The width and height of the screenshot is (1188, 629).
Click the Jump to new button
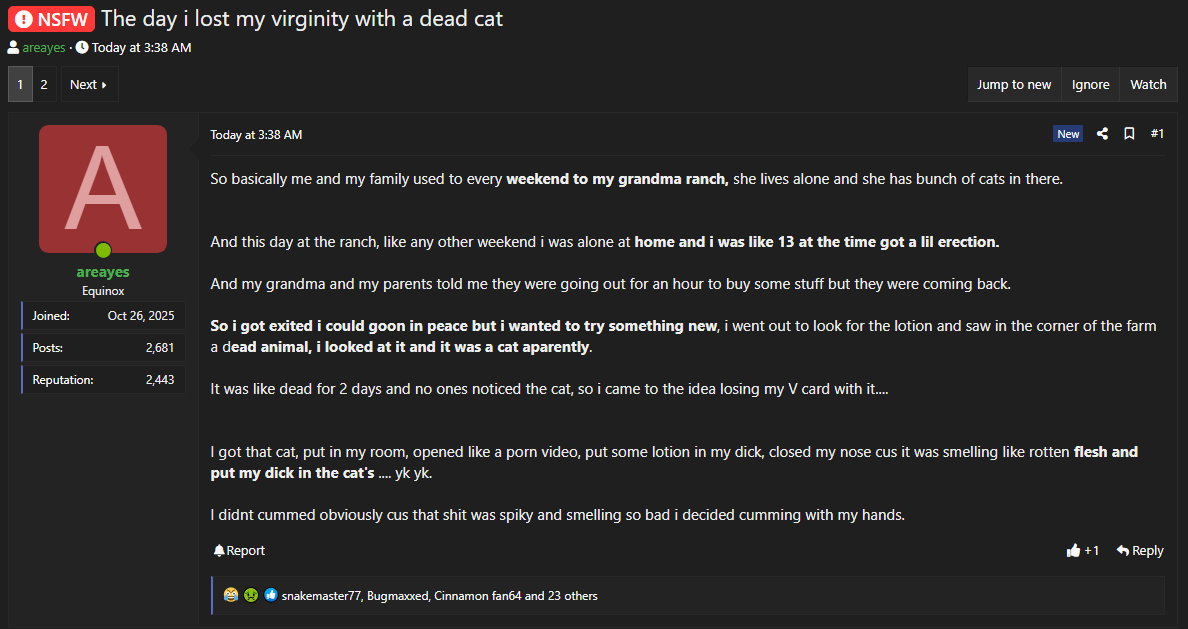click(x=1014, y=85)
